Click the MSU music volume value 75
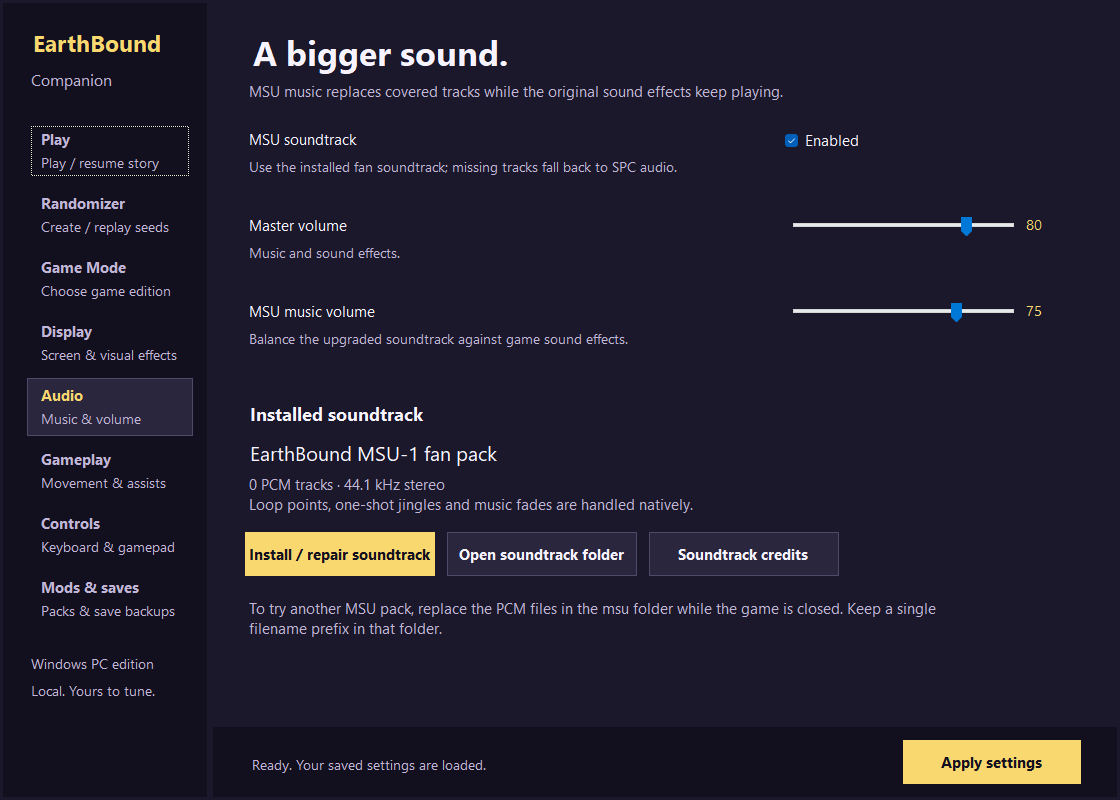 pyautogui.click(x=1034, y=311)
